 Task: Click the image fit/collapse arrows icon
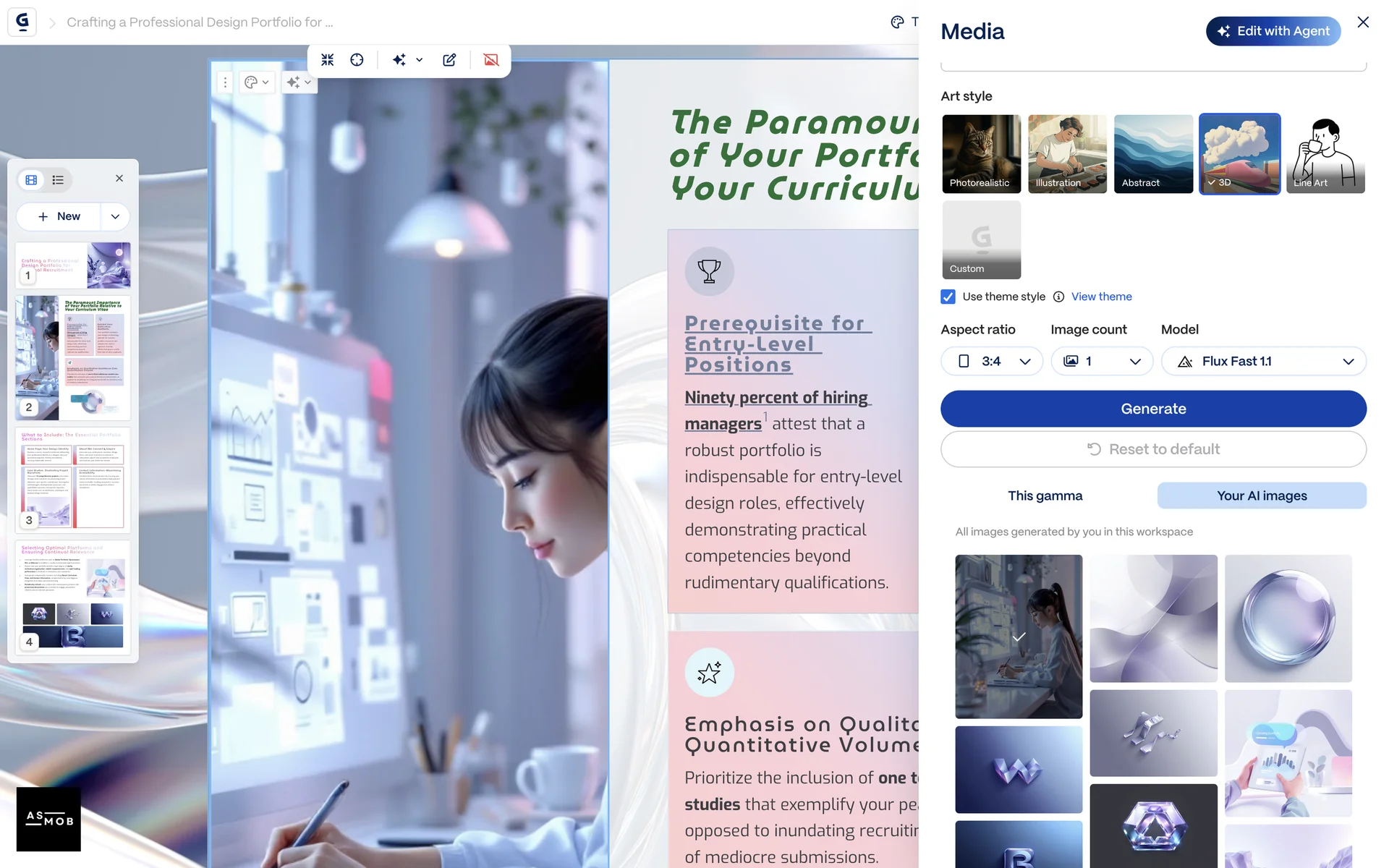click(328, 60)
